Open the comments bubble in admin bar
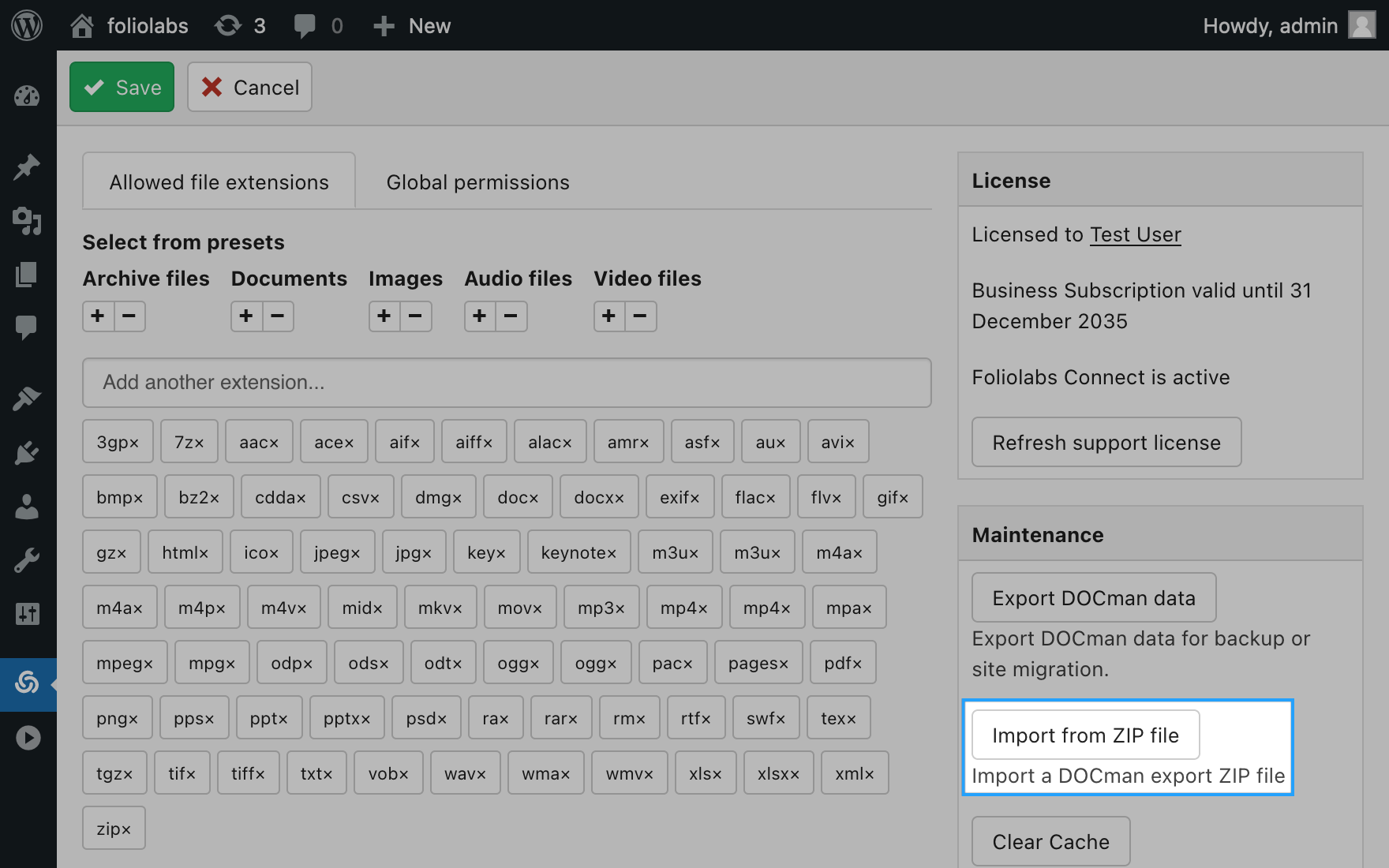 [318, 25]
